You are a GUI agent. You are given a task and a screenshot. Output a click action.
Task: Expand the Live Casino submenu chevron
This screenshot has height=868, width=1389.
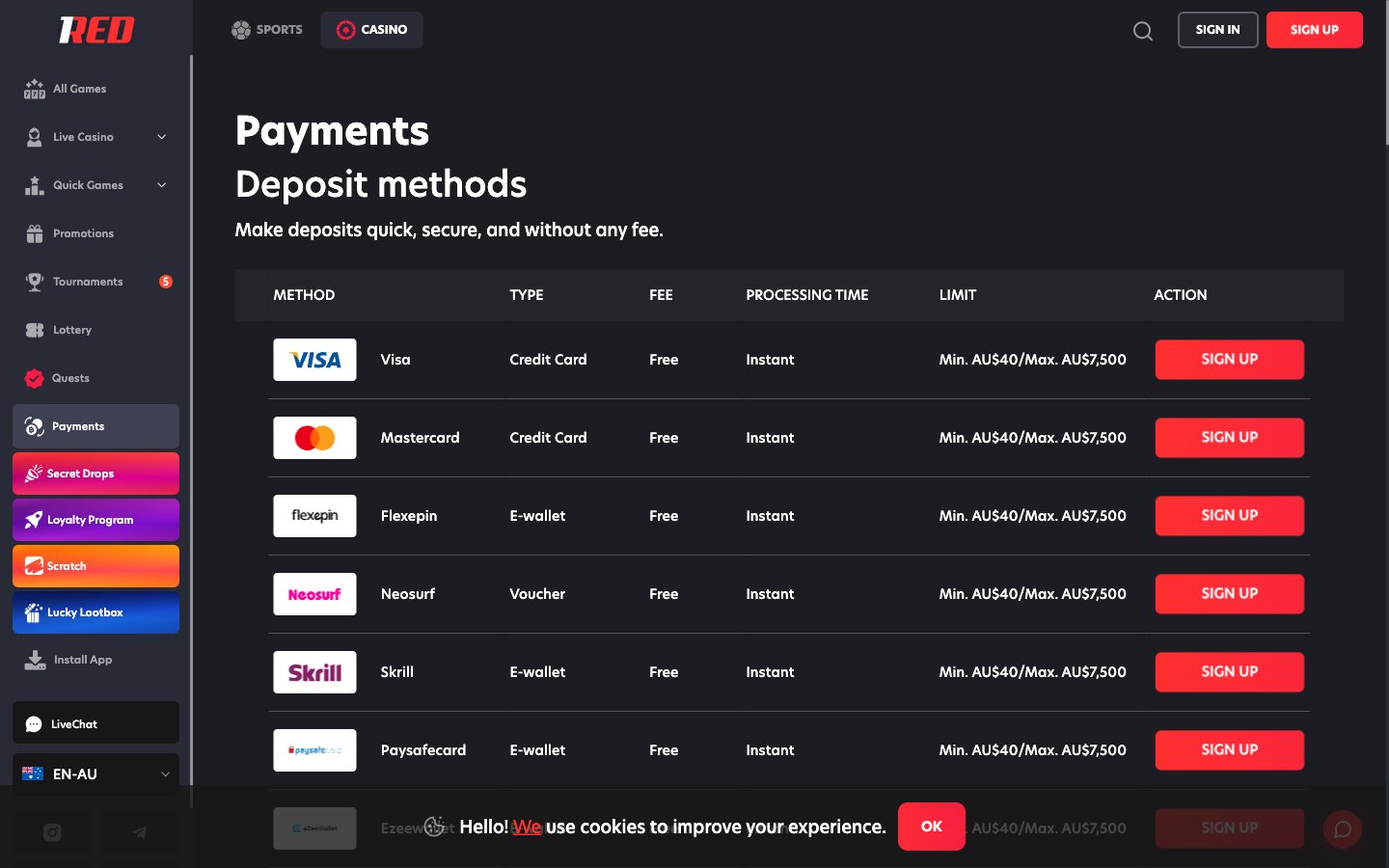(161, 137)
